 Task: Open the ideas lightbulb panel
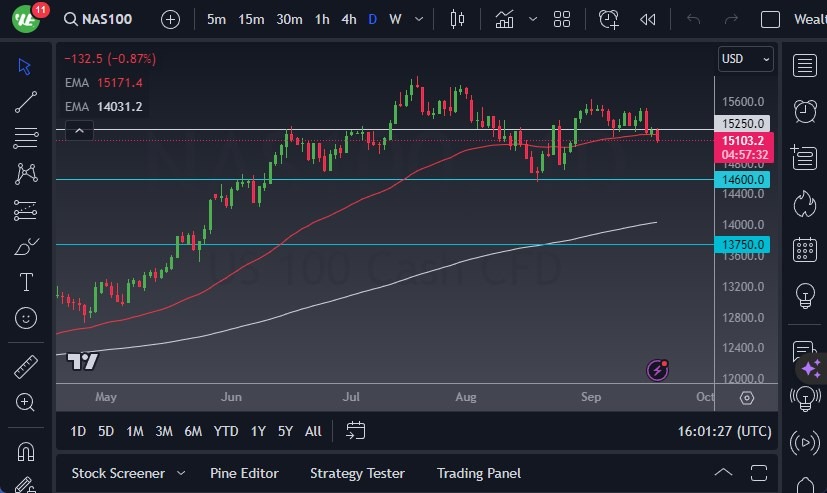coord(804,297)
